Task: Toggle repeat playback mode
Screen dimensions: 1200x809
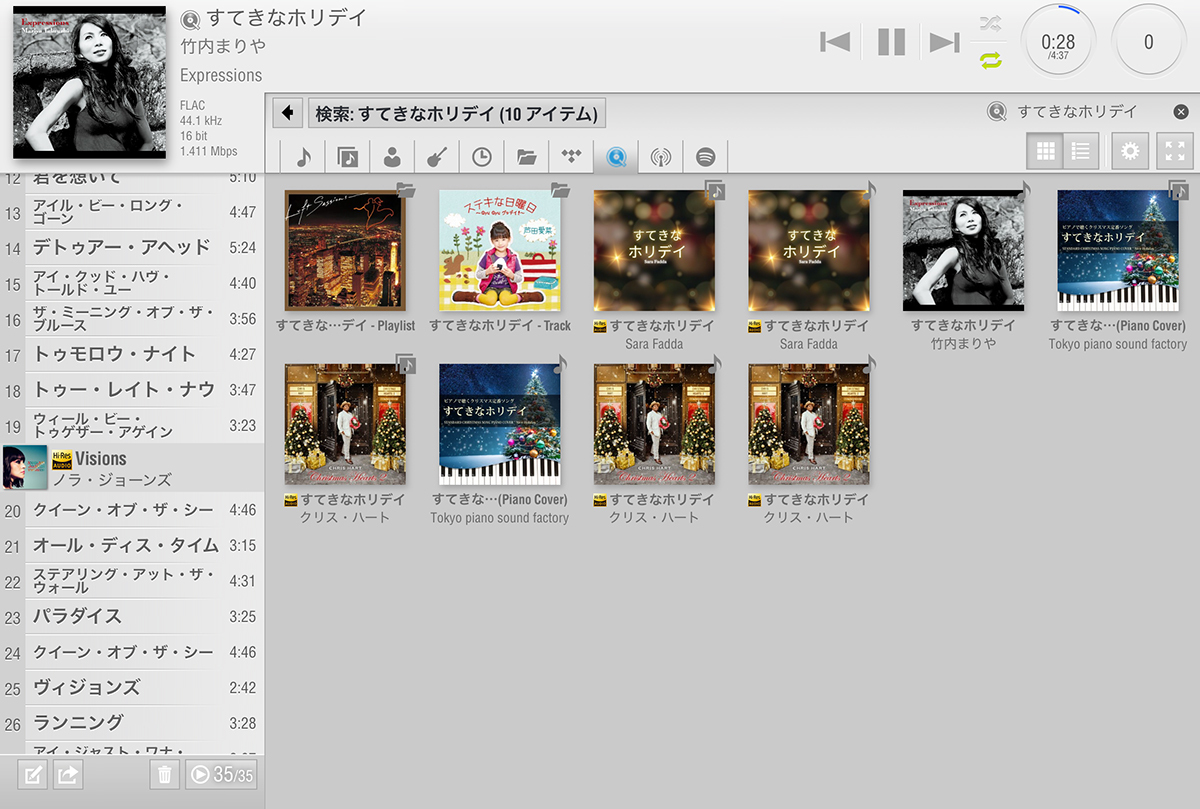Action: [x=990, y=60]
